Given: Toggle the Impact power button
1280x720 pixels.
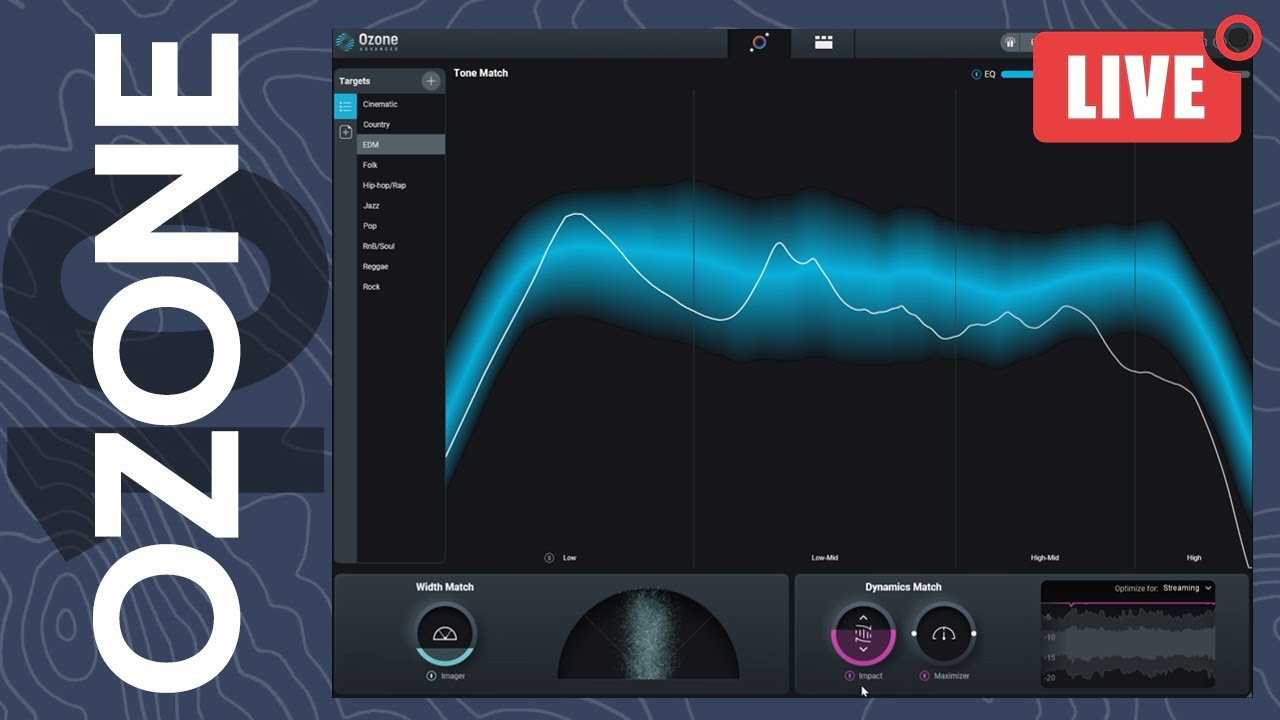Looking at the screenshot, I should click(849, 676).
